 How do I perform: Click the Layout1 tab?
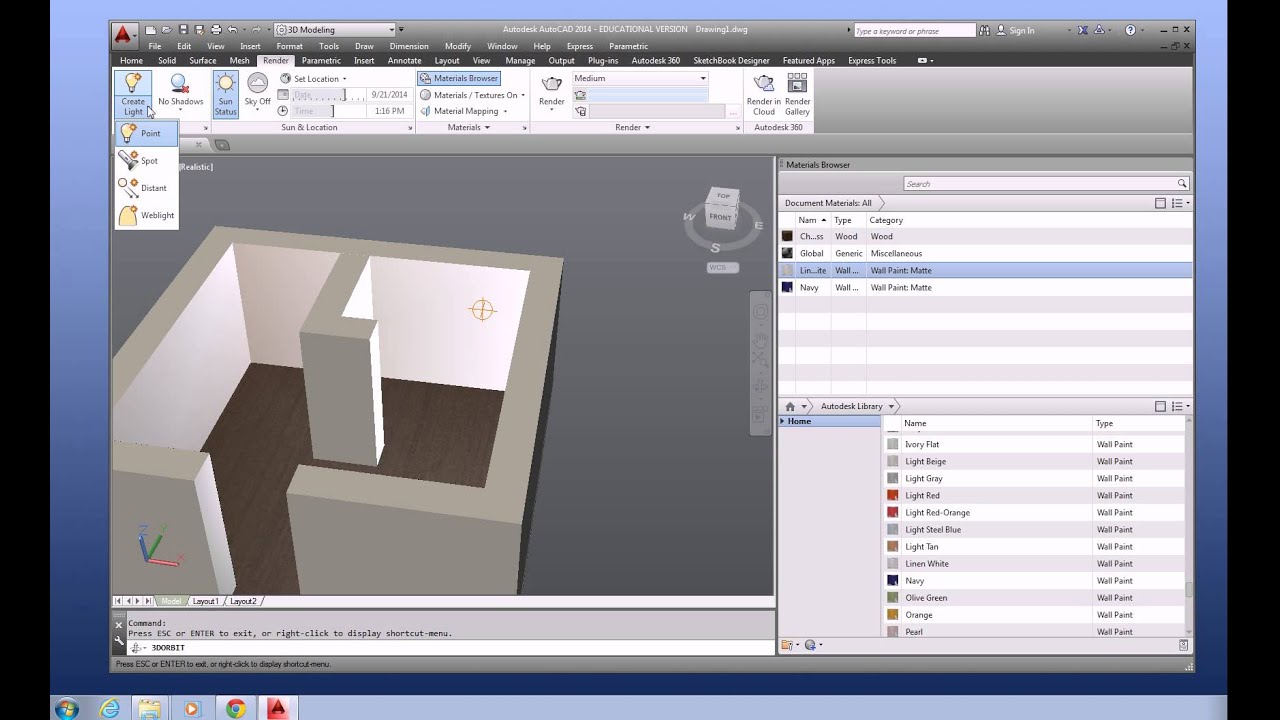206,601
